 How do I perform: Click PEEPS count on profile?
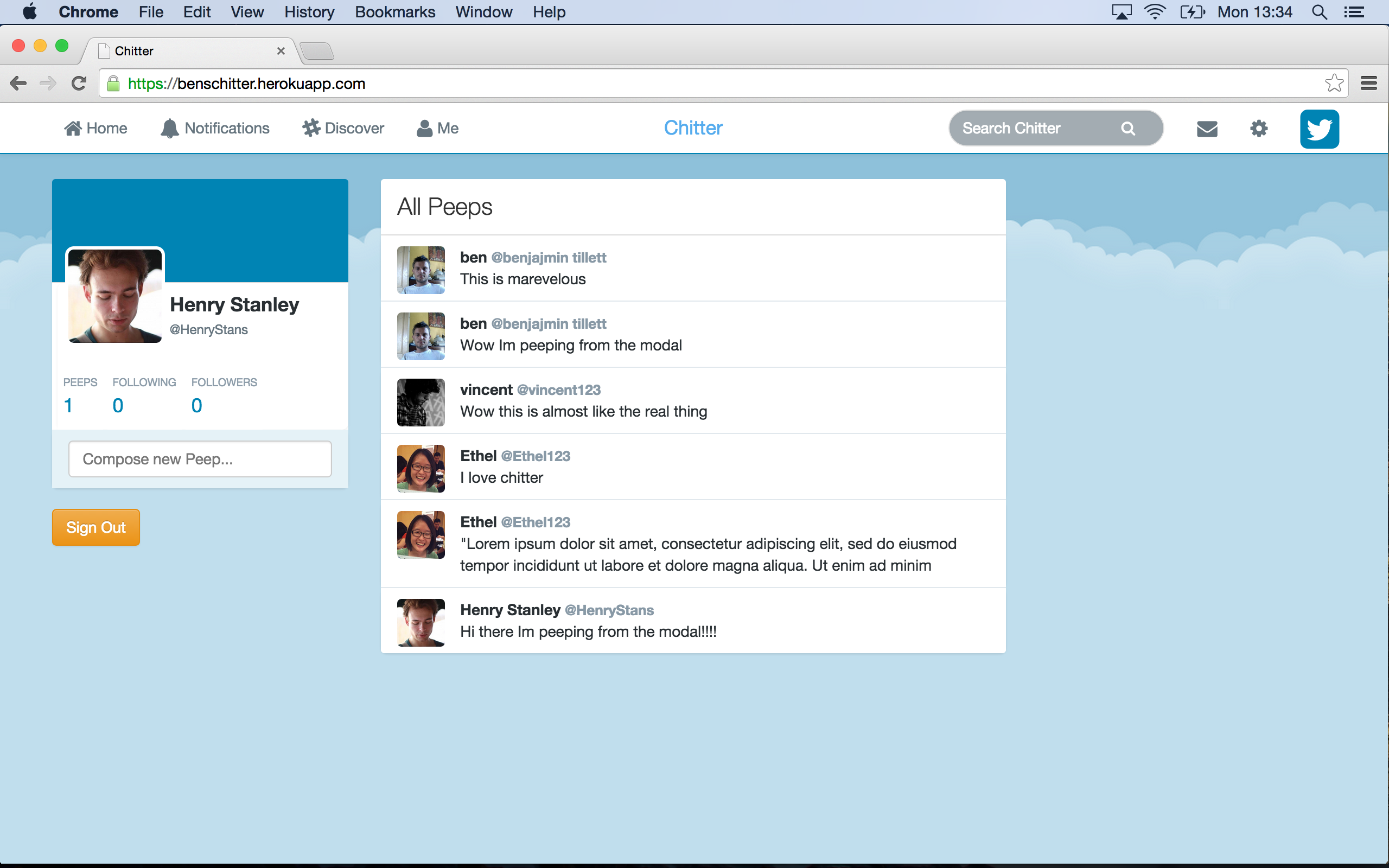(68, 405)
